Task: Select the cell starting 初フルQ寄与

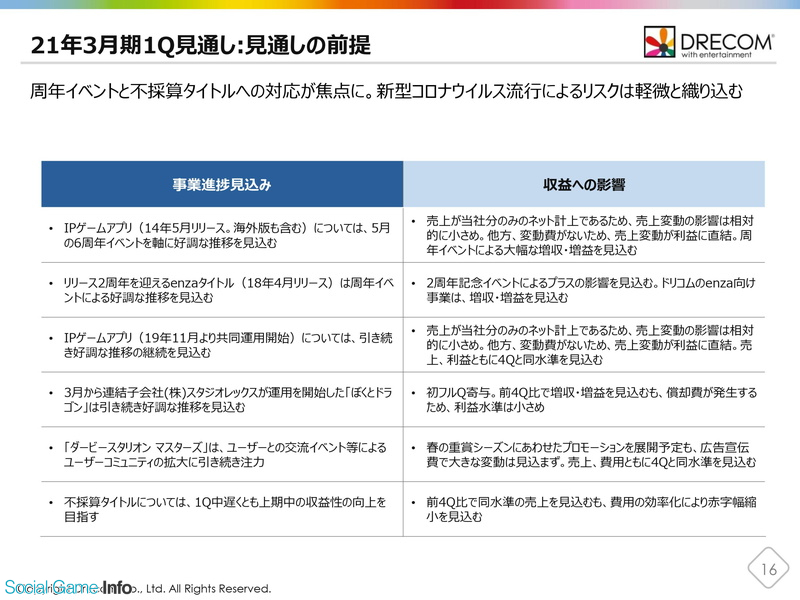Action: coord(584,399)
